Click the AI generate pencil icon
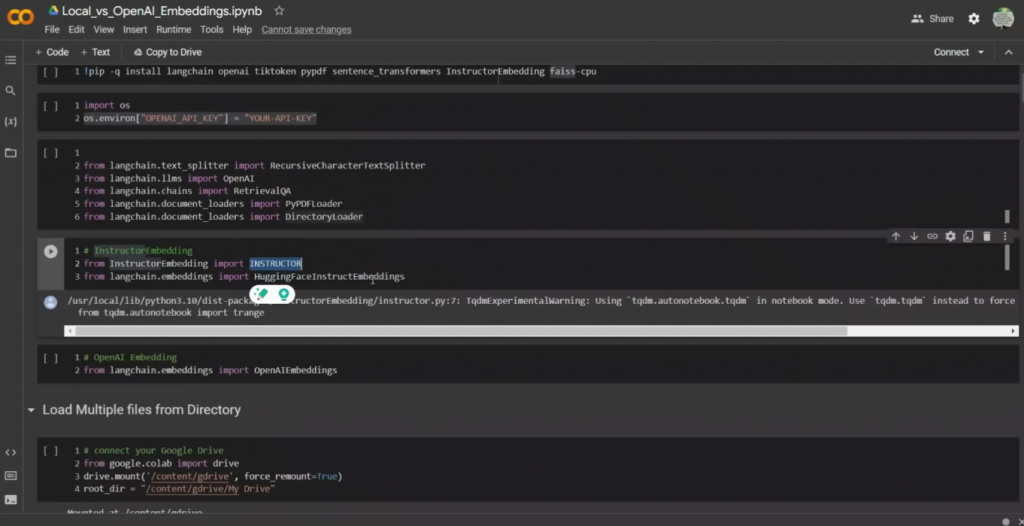The image size is (1024, 526). tap(262, 294)
